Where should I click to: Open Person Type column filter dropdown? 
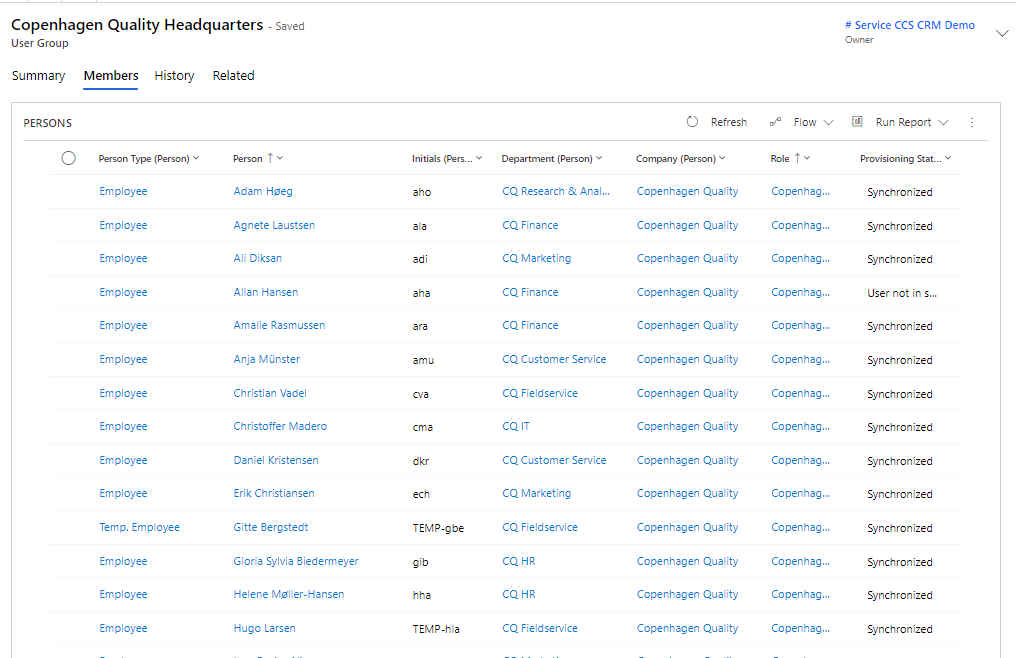196,158
